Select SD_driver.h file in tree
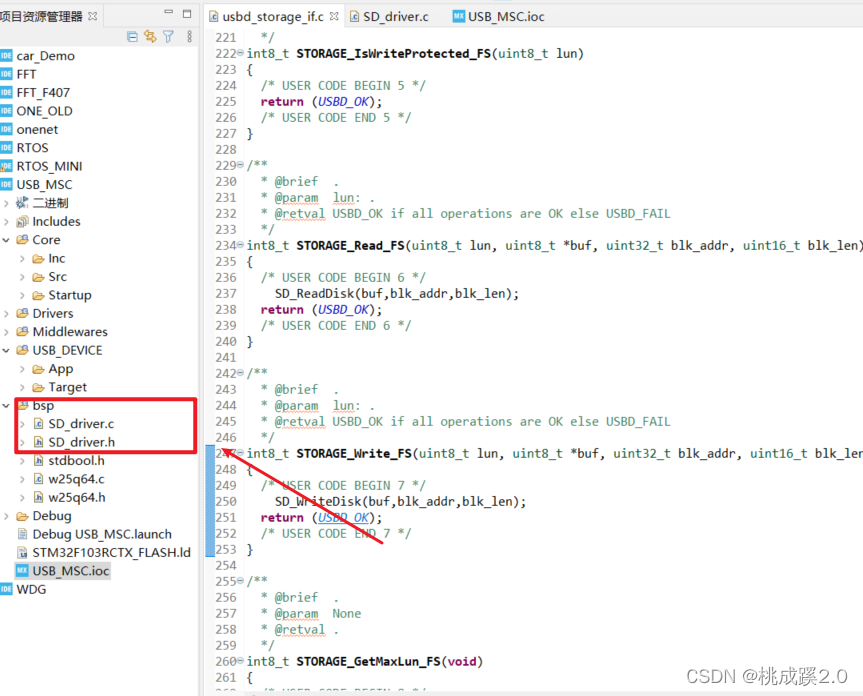 pyautogui.click(x=81, y=442)
